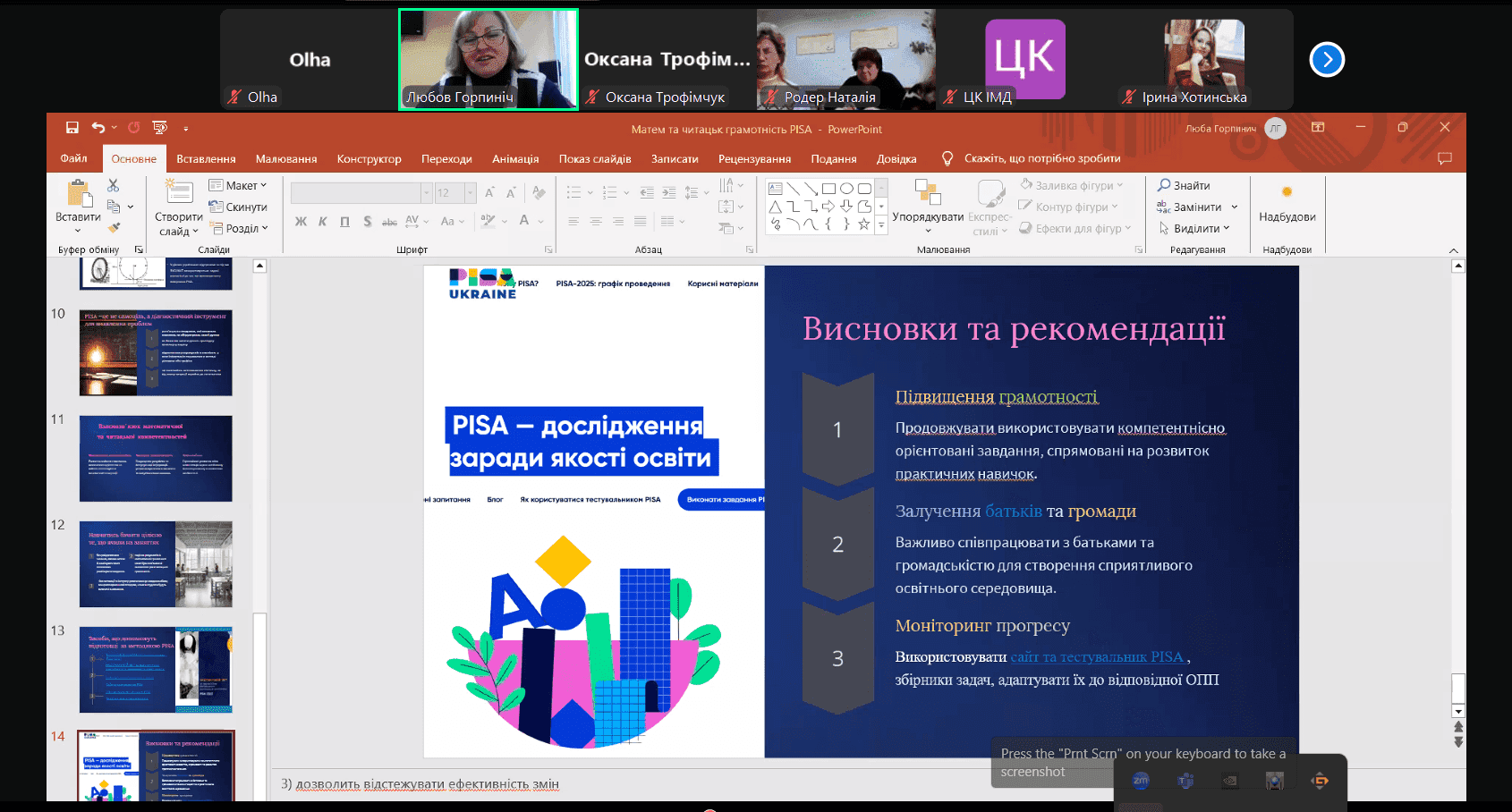Switch to the Переходи tab
Screen dimensions: 1512x812
pos(446,158)
